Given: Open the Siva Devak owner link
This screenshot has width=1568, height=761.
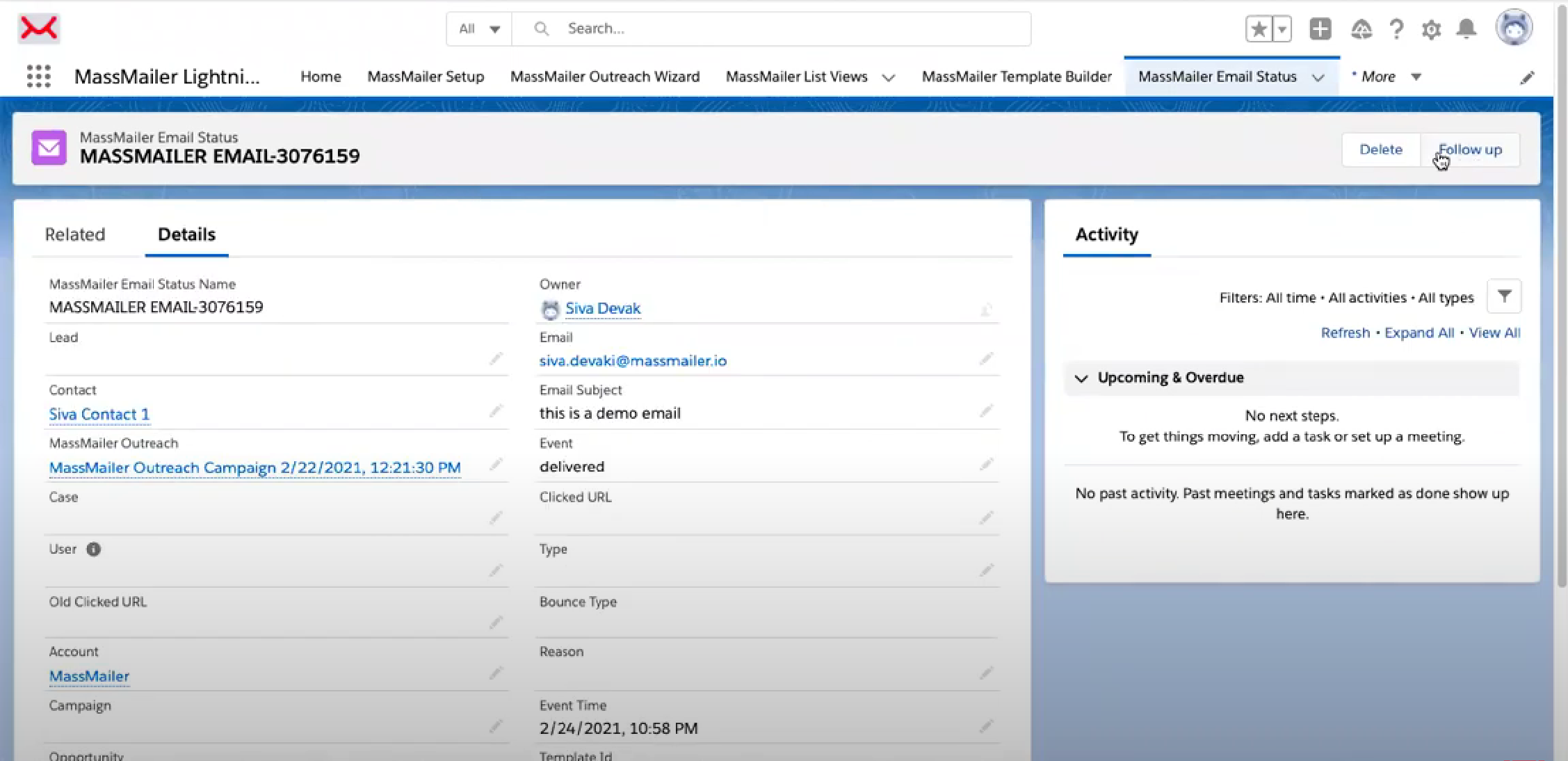Looking at the screenshot, I should tap(603, 308).
